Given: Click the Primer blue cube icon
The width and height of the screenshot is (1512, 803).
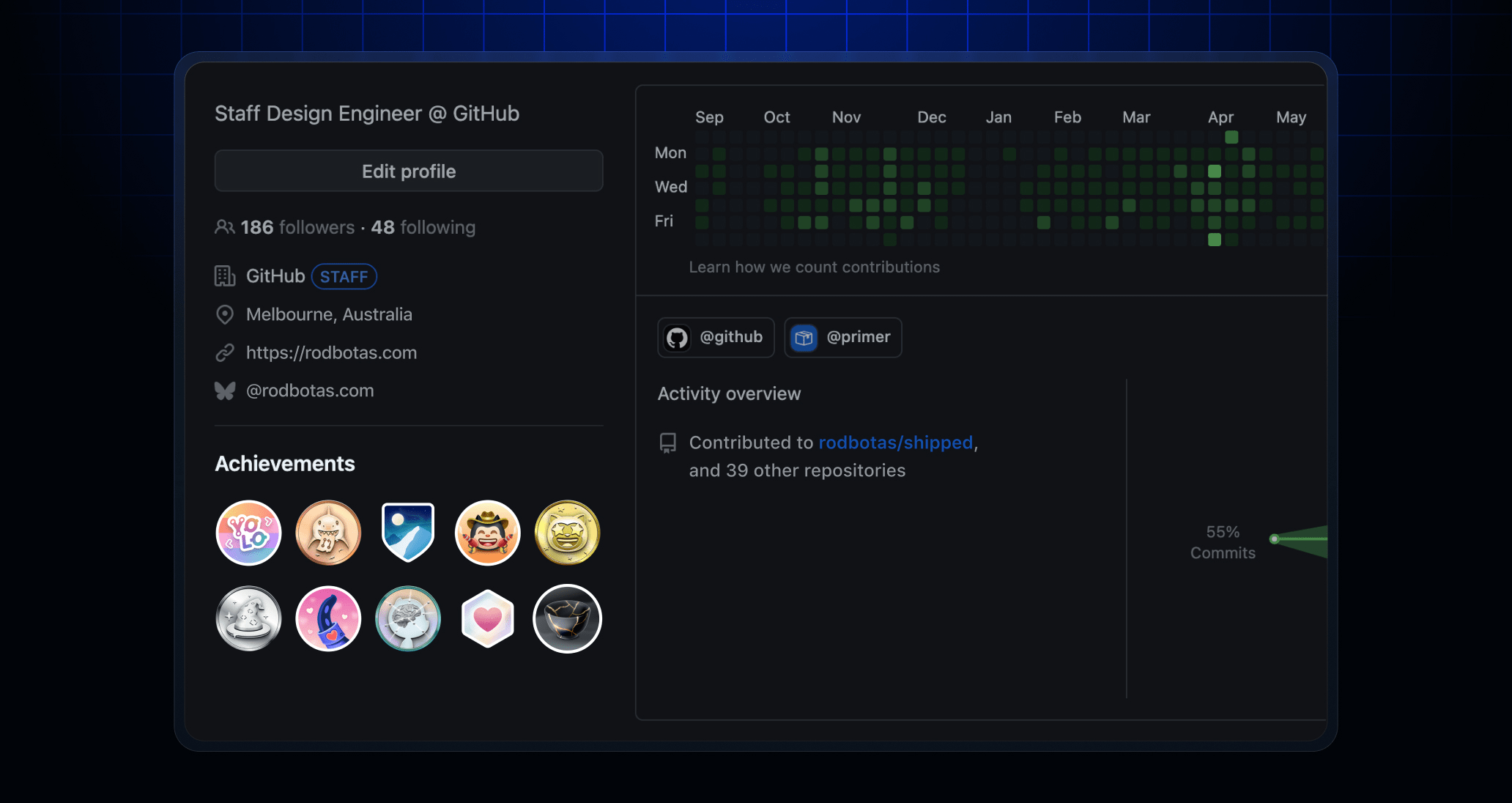Looking at the screenshot, I should click(x=804, y=338).
